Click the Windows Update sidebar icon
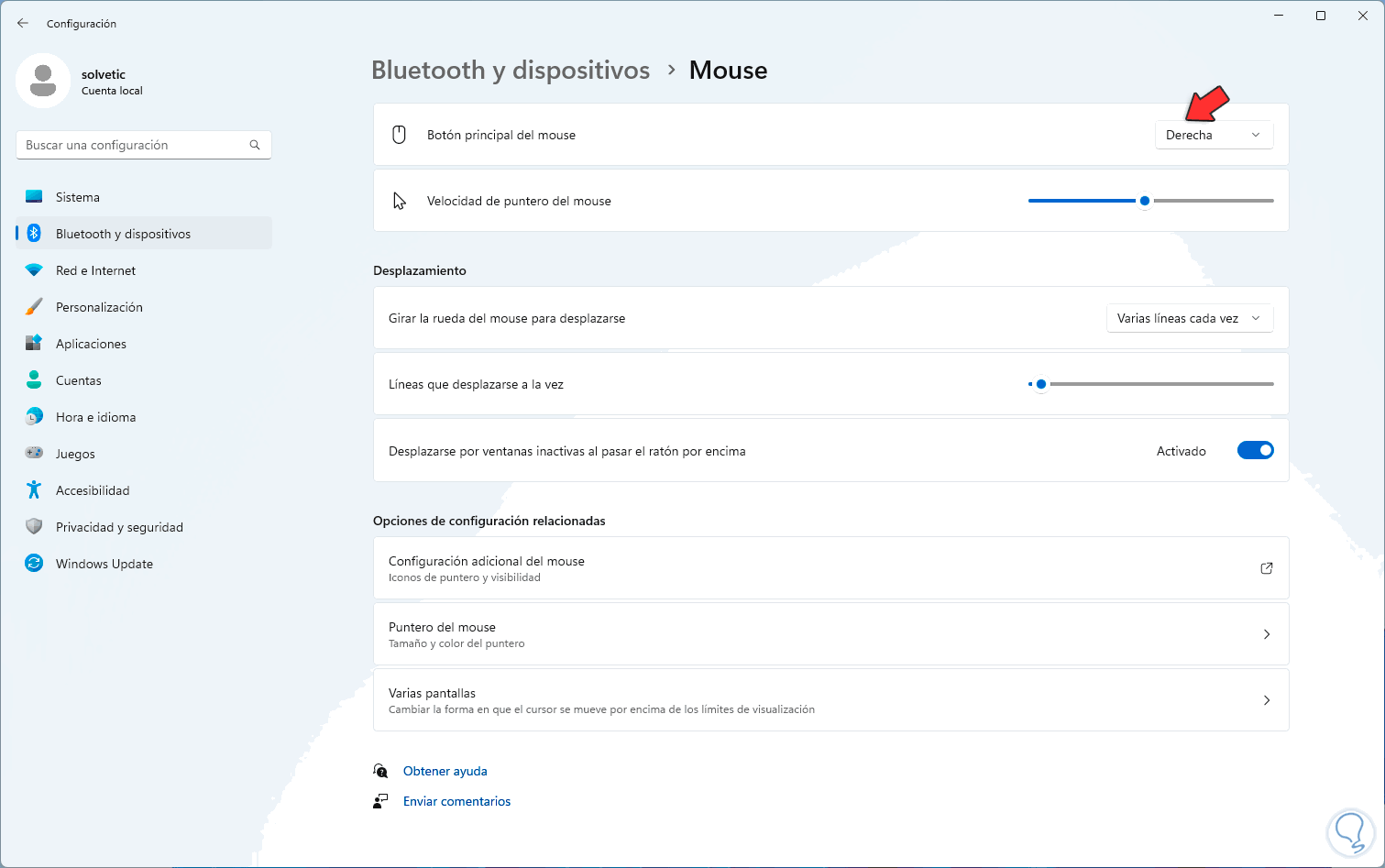Viewport: 1385px width, 868px height. coord(34,564)
